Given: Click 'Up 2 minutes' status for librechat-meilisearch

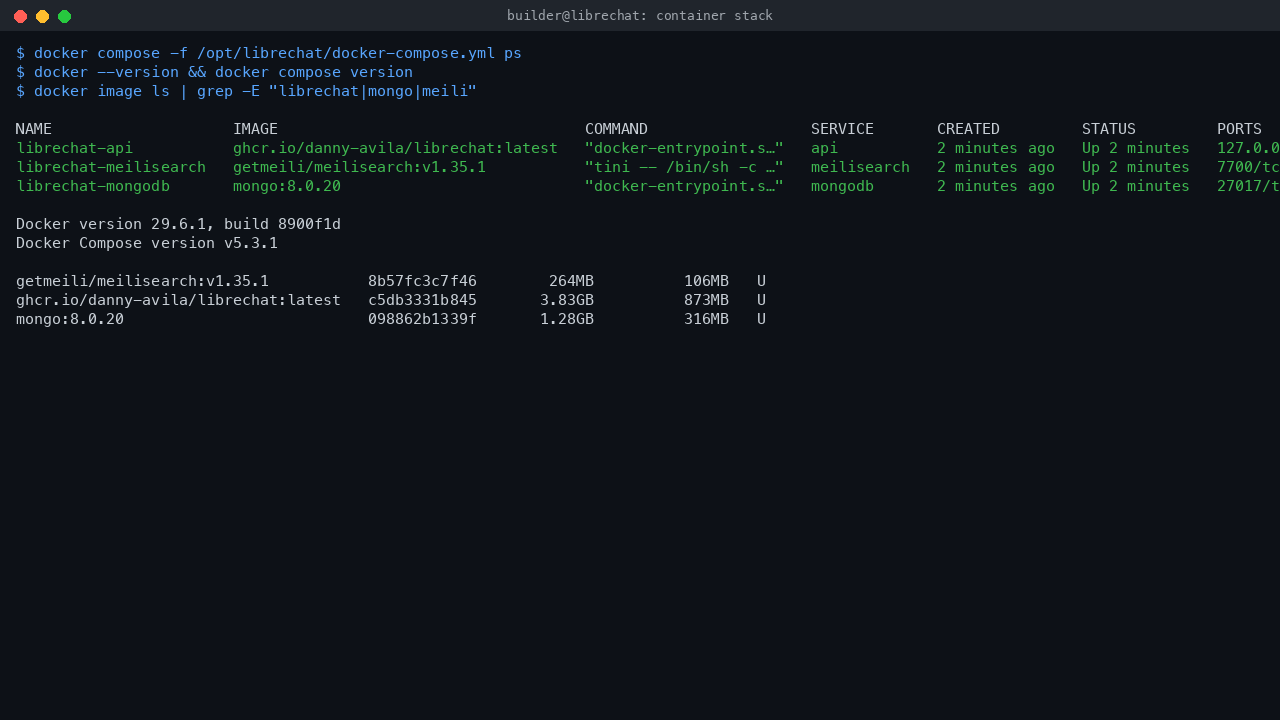Looking at the screenshot, I should 1136,167.
